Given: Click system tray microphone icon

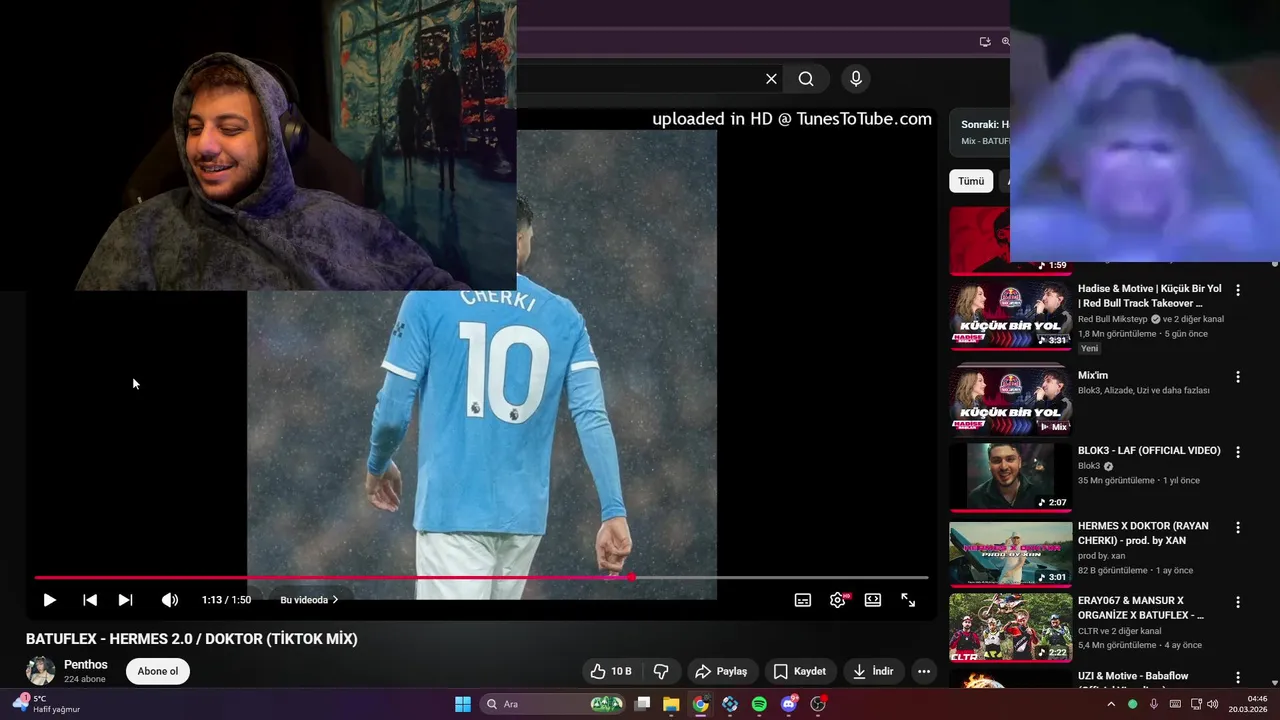Looking at the screenshot, I should (x=1154, y=704).
